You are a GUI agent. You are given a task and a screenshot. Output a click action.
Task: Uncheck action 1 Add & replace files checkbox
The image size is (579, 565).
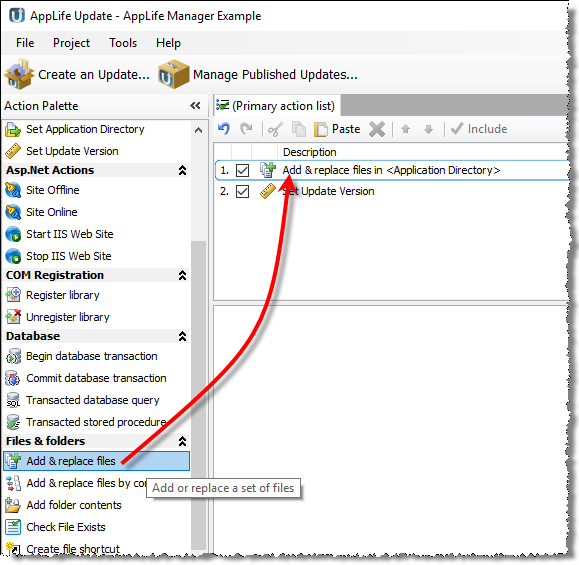tap(242, 170)
